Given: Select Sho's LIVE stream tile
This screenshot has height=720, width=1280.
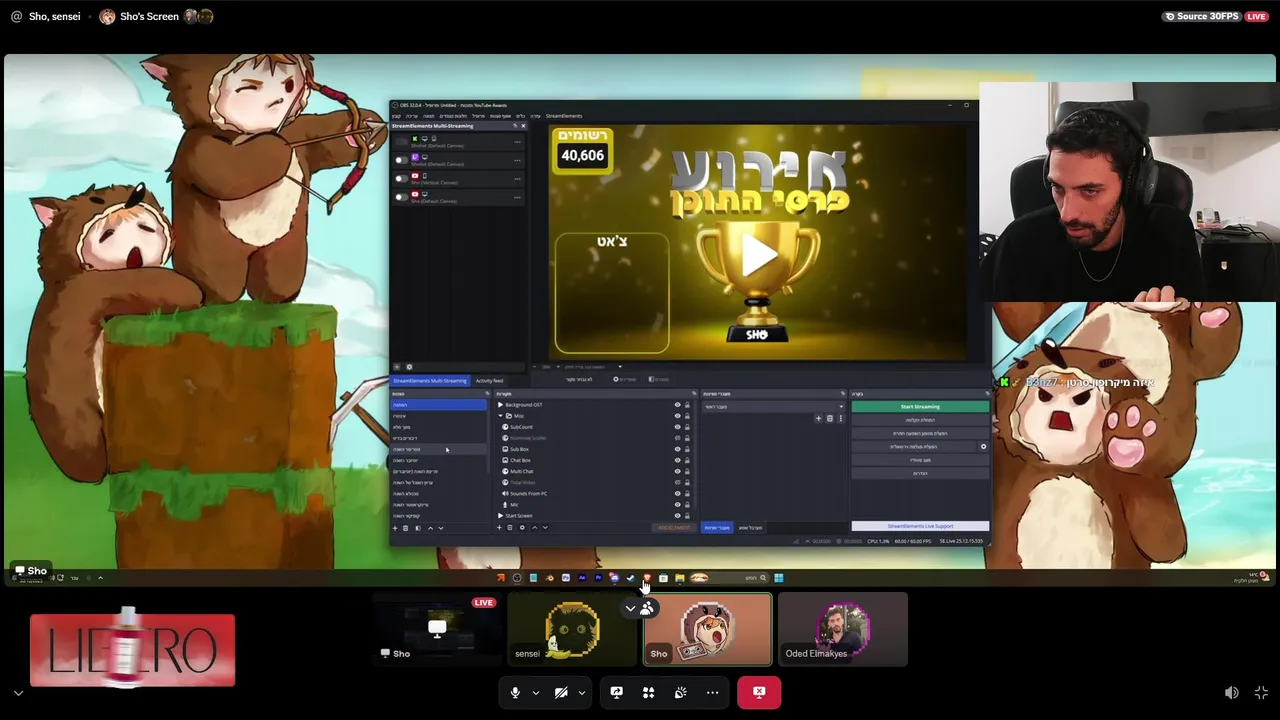Looking at the screenshot, I should click(437, 629).
